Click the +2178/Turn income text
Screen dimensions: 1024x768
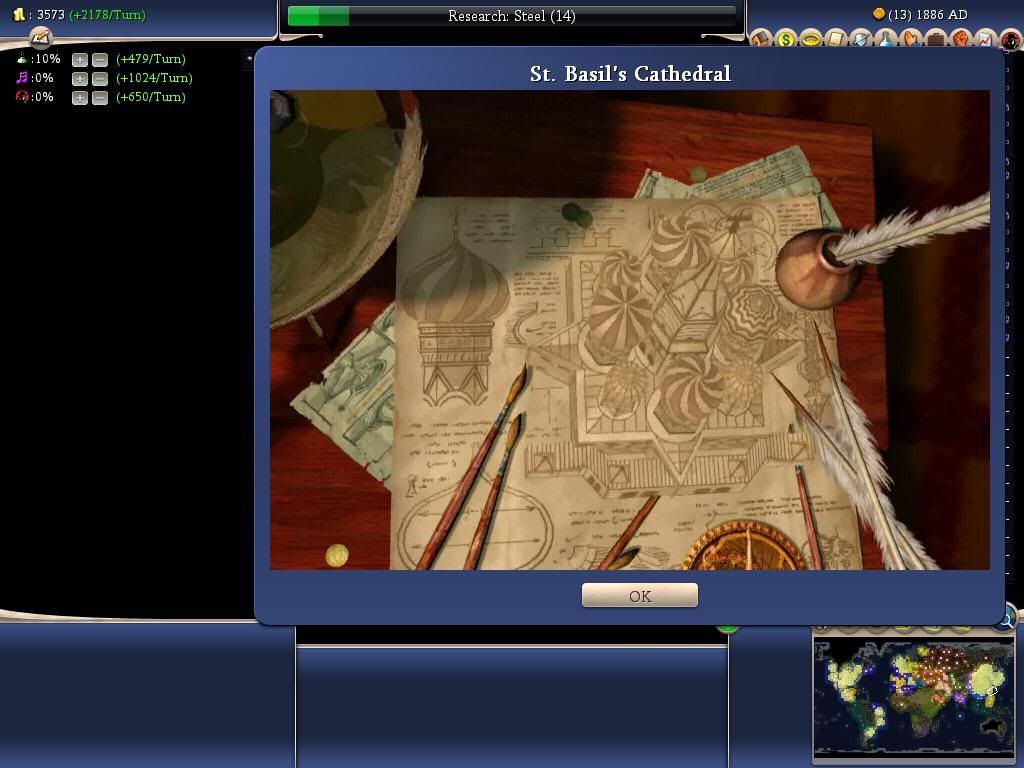107,14
